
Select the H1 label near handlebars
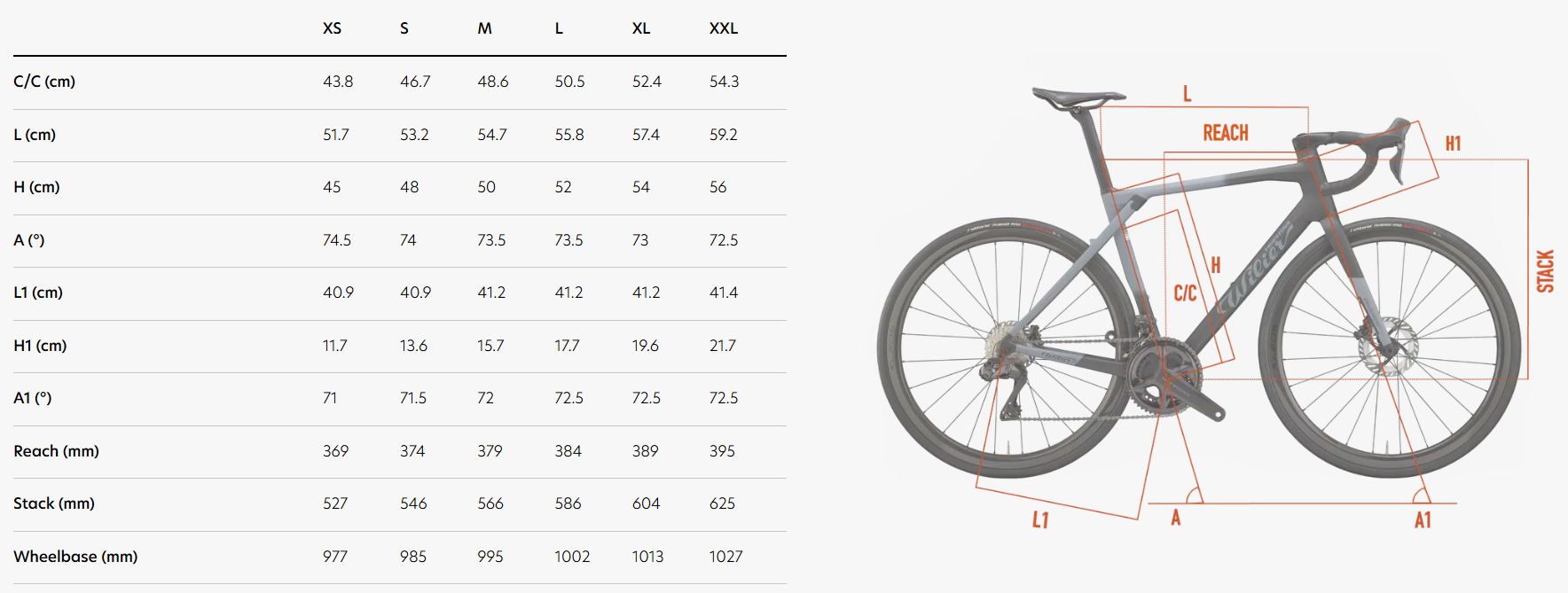coord(1453,144)
